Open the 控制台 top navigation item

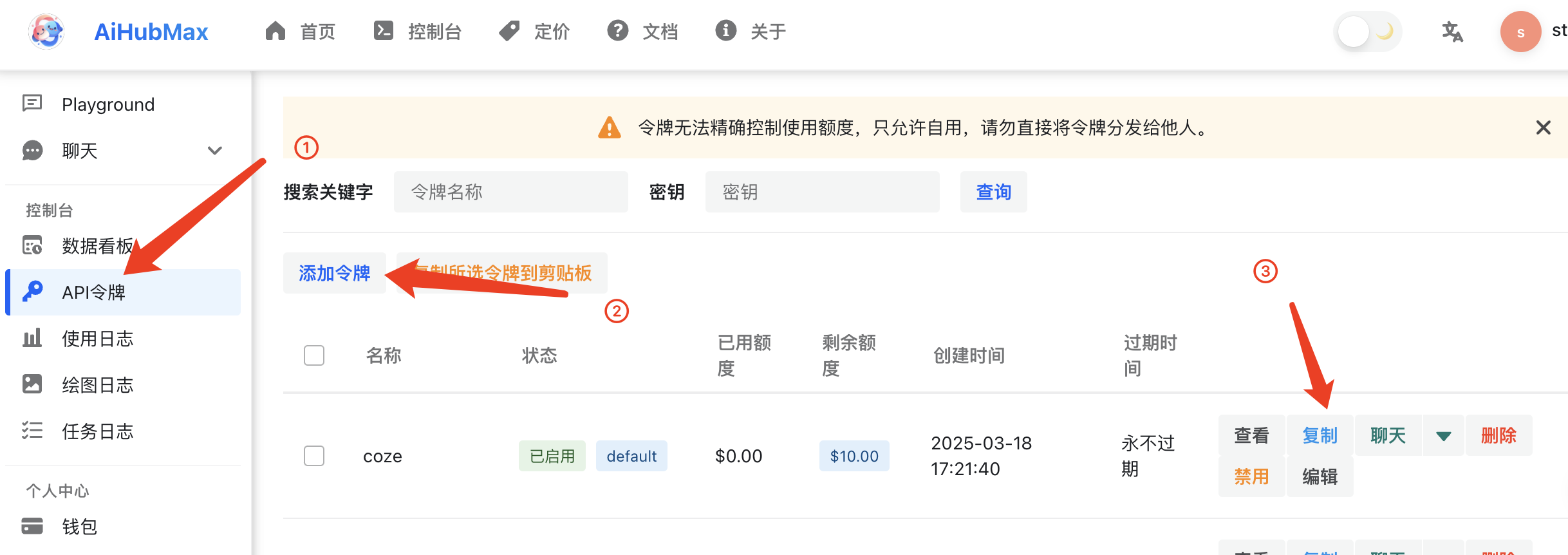coord(418,32)
